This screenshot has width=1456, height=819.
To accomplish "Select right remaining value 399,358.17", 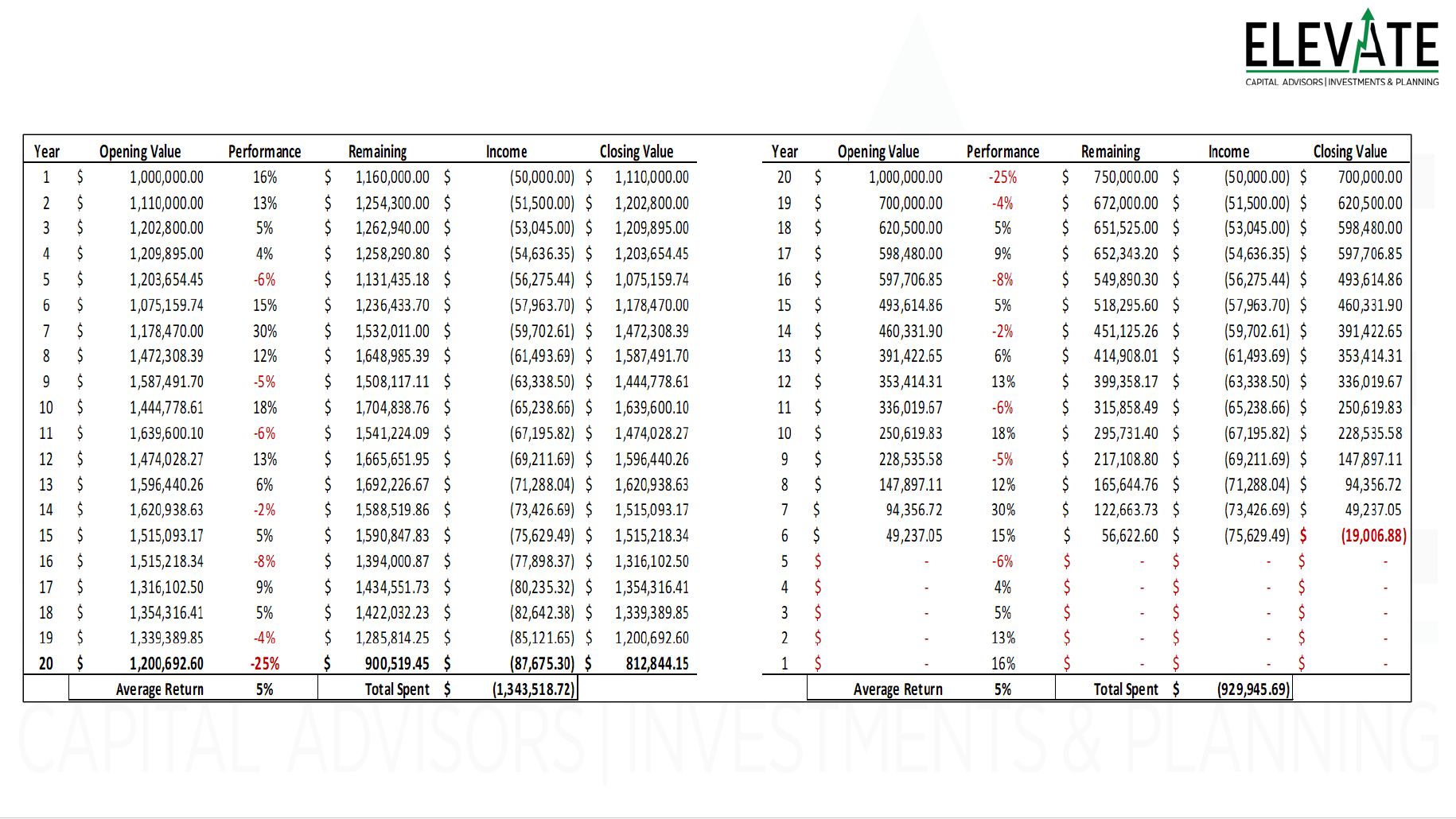I will click(1126, 382).
